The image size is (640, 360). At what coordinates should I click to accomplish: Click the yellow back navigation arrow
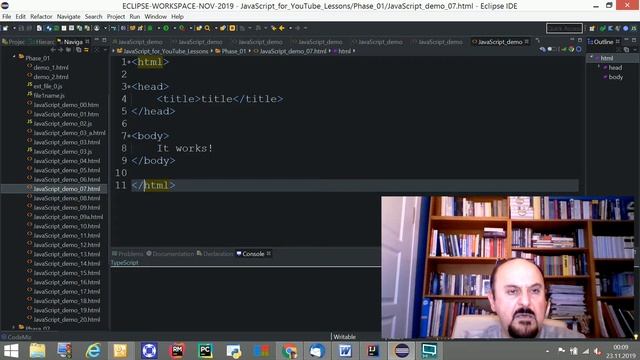tap(282, 28)
